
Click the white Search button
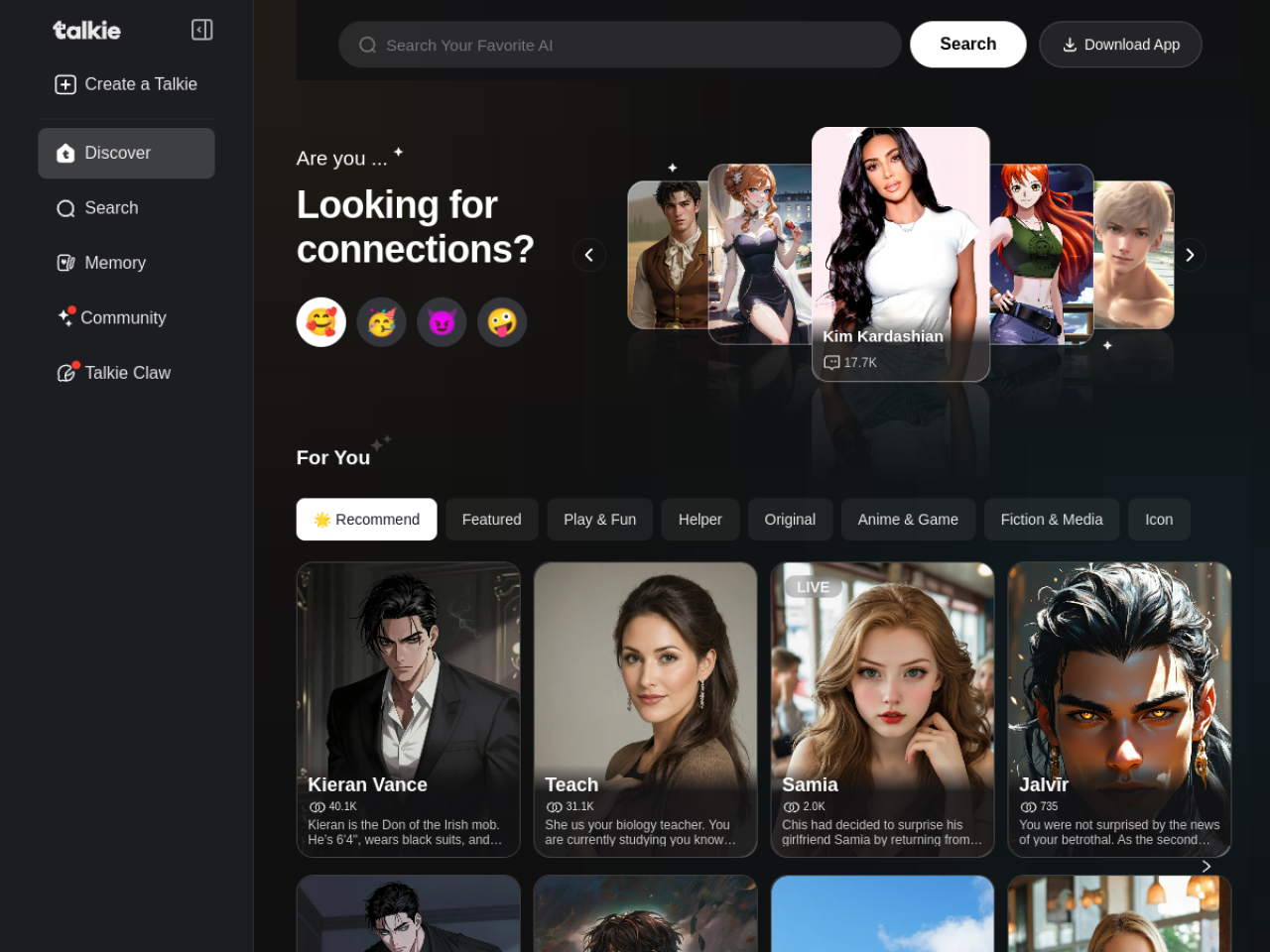[x=968, y=45]
